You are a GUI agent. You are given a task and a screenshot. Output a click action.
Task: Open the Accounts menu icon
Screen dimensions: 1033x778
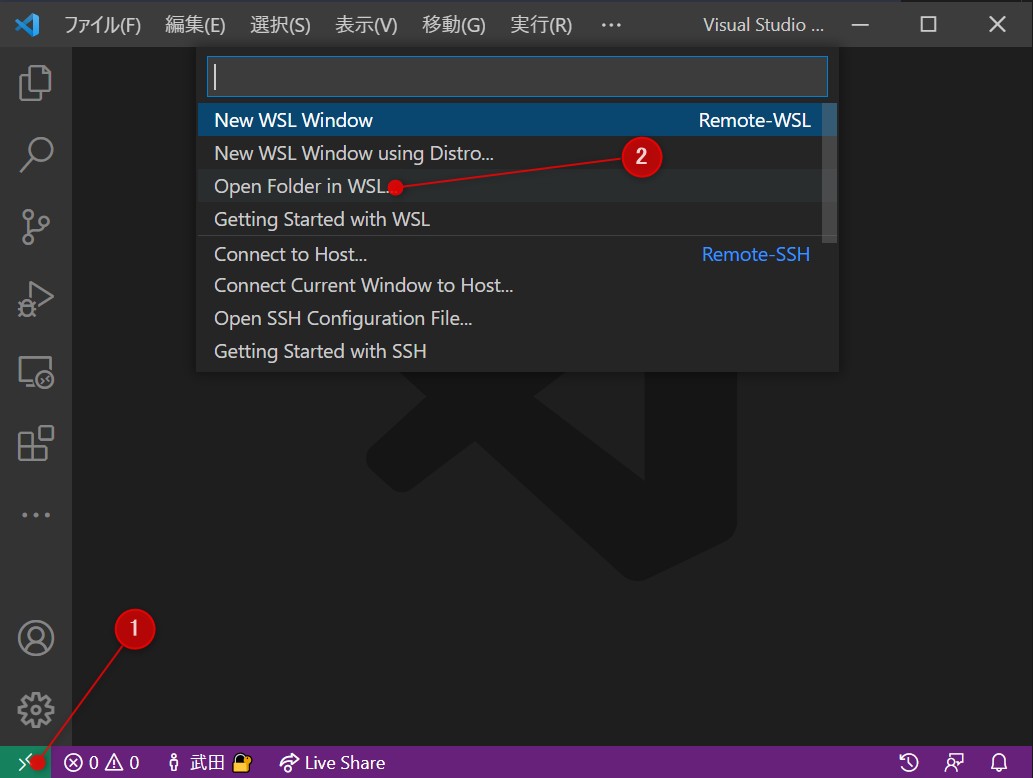pos(36,638)
